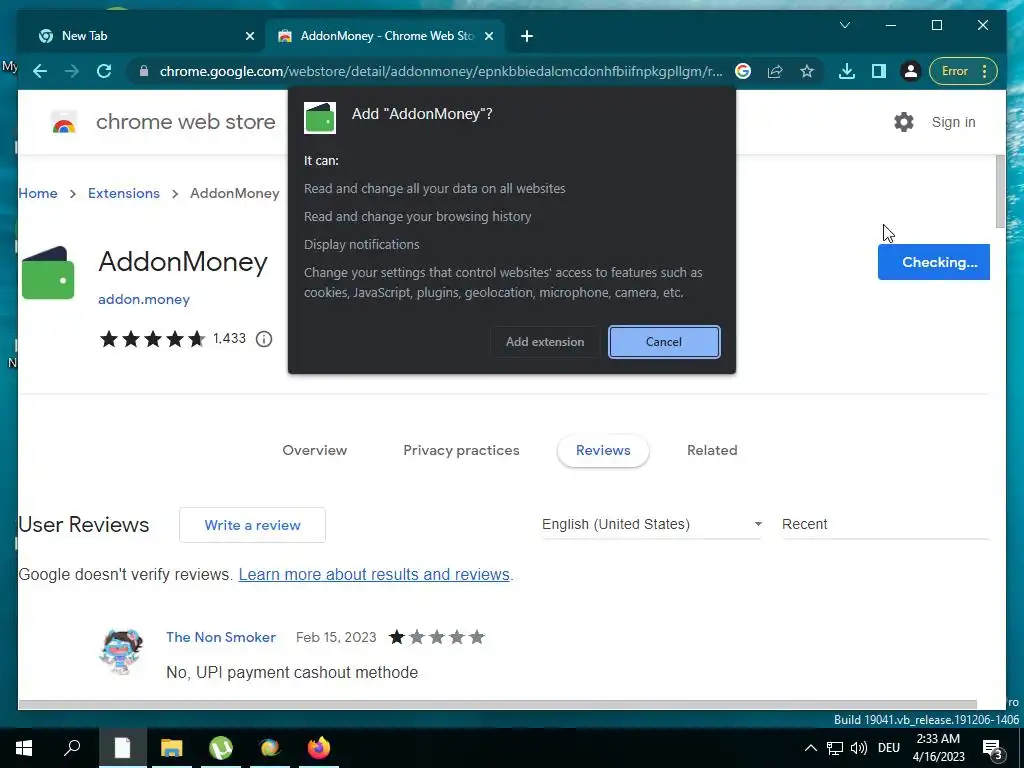
Task: Close the AddonMoney Chrome Web Store tab
Action: click(x=488, y=36)
